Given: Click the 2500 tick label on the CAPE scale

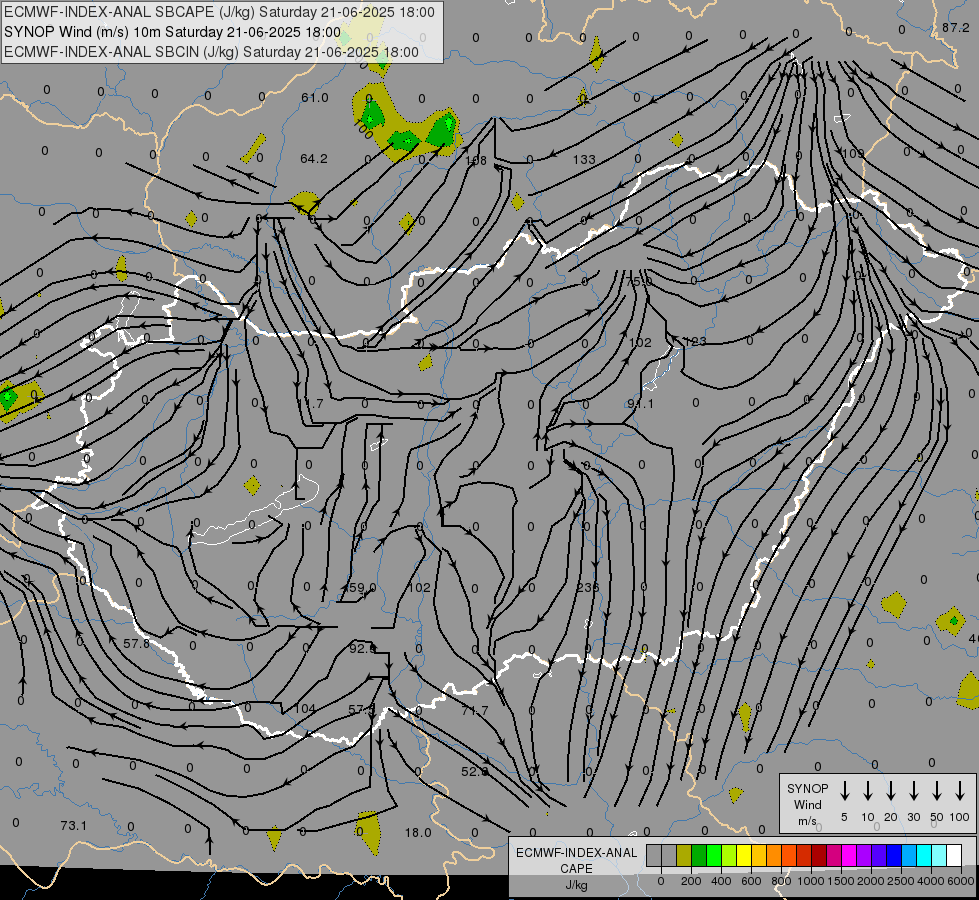Looking at the screenshot, I should (x=901, y=881).
